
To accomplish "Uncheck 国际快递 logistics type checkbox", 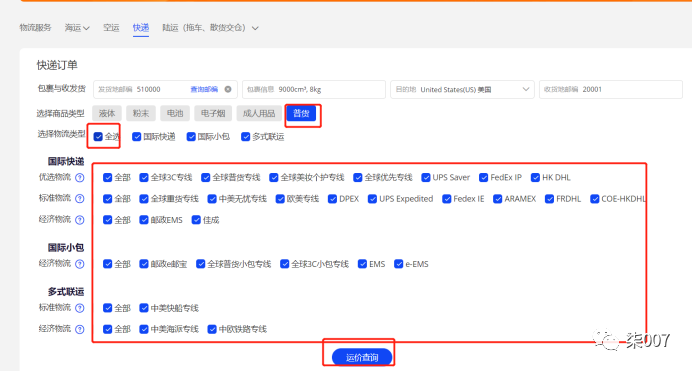I will 137,137.
